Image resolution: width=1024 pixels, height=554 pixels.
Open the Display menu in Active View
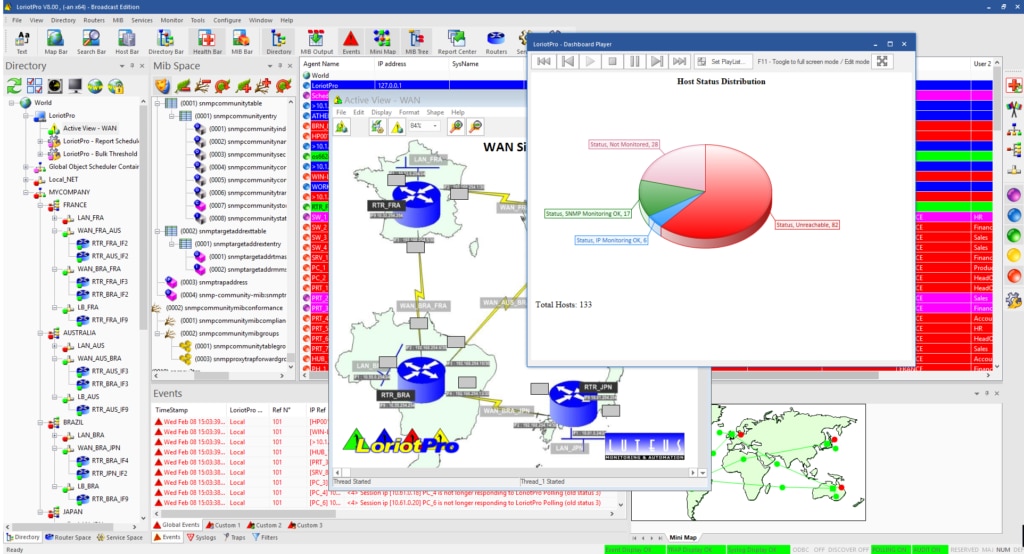(381, 112)
